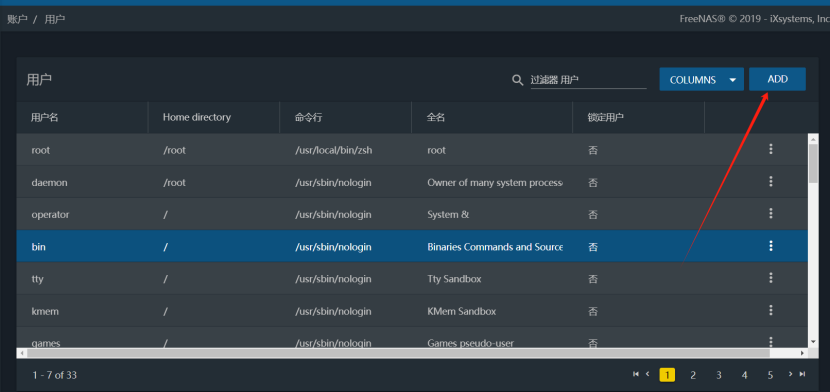This screenshot has width=830, height=392.
Task: Open the three-dot menu for operator
Action: click(771, 214)
